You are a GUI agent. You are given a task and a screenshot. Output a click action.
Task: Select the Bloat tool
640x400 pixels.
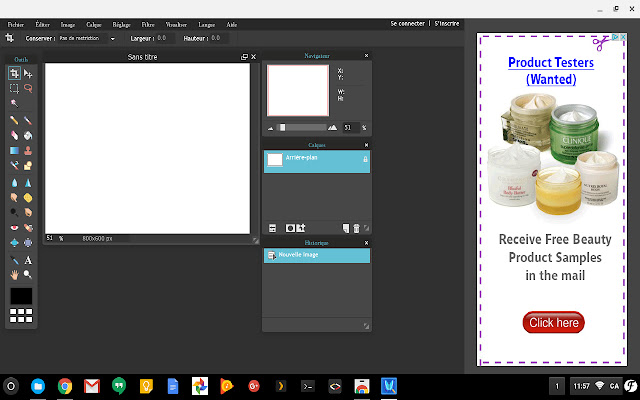tap(14, 242)
